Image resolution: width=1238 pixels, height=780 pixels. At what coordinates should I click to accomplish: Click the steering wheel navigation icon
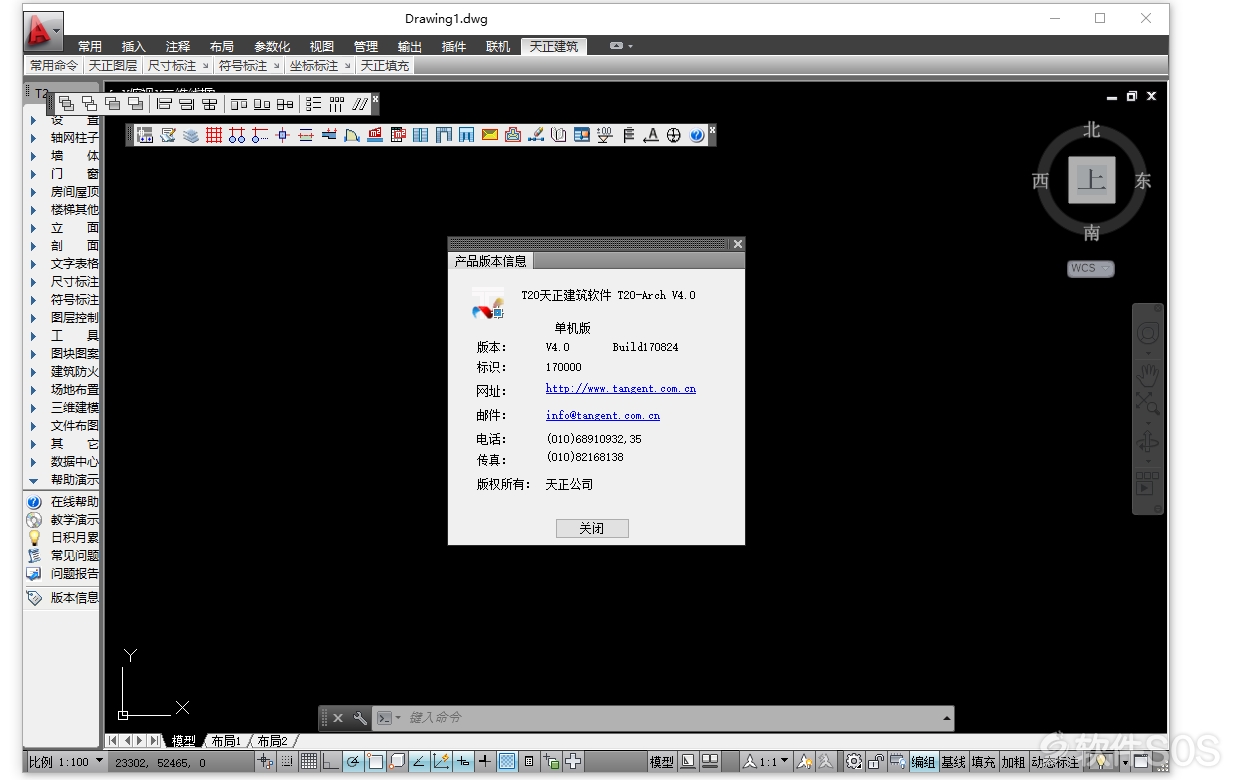click(x=1148, y=333)
